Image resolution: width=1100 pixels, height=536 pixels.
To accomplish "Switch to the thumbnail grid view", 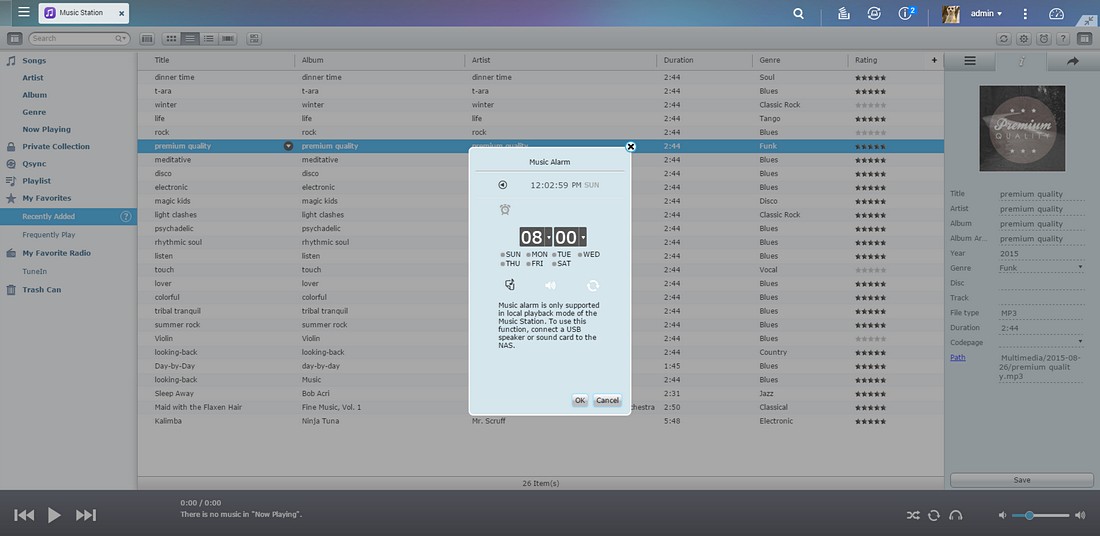I will (171, 39).
